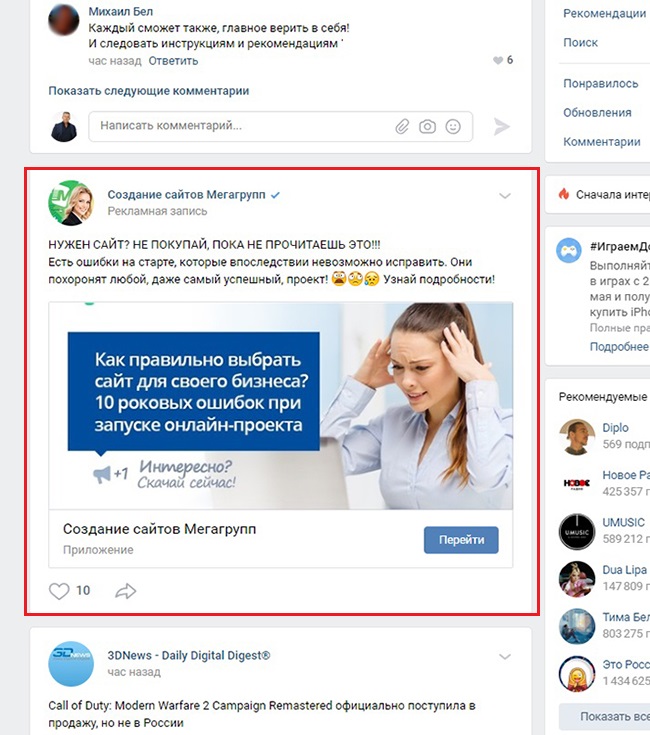Share the Мегагрупп ad post via arrow
This screenshot has width=650, height=735.
(x=126, y=591)
